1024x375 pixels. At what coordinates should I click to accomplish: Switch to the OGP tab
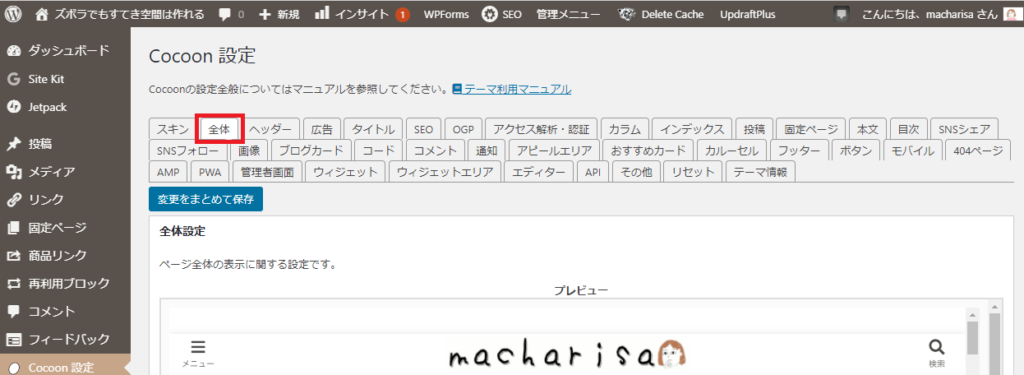pos(463,129)
